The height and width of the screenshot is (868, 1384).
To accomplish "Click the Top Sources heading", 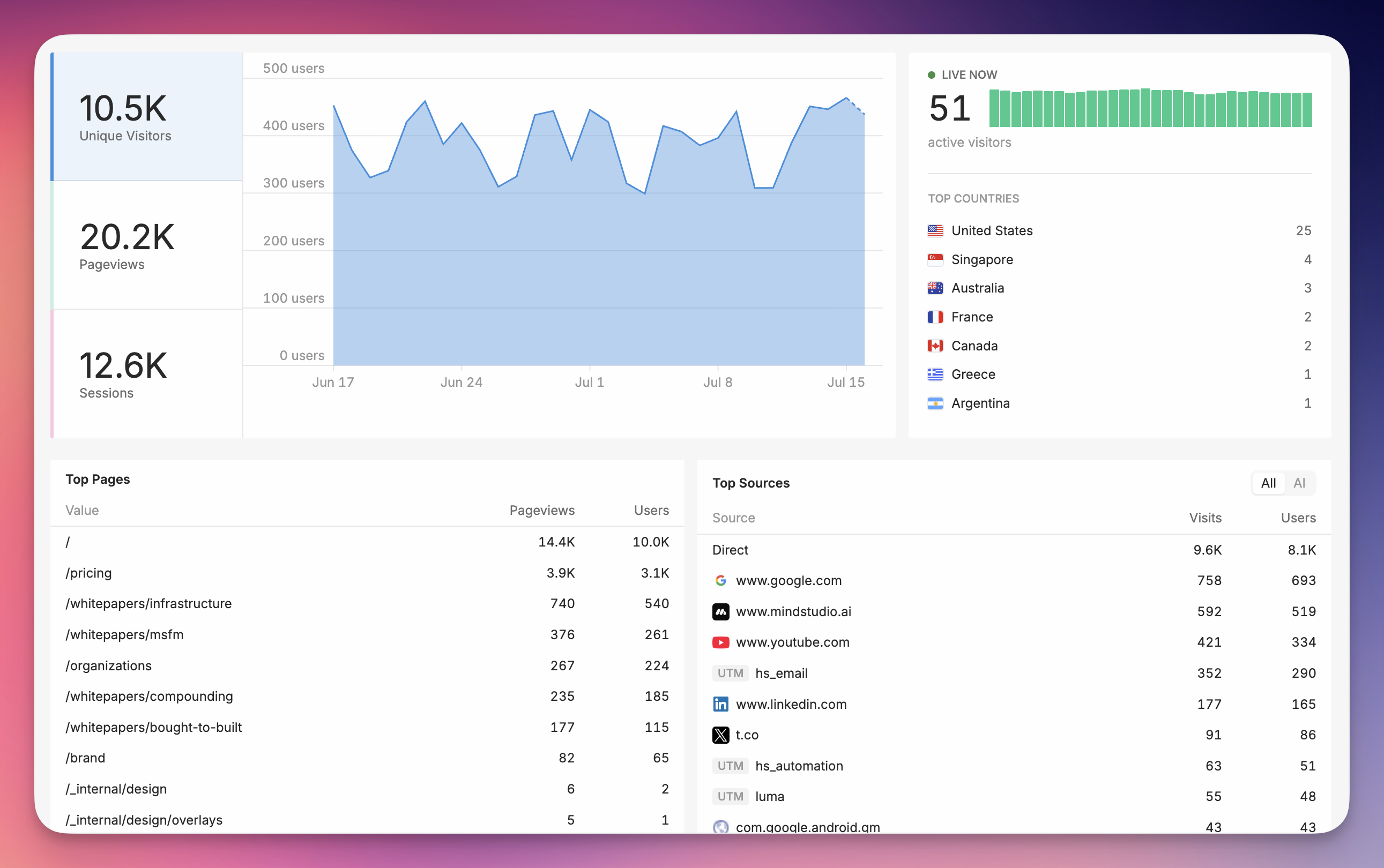I will 750,483.
